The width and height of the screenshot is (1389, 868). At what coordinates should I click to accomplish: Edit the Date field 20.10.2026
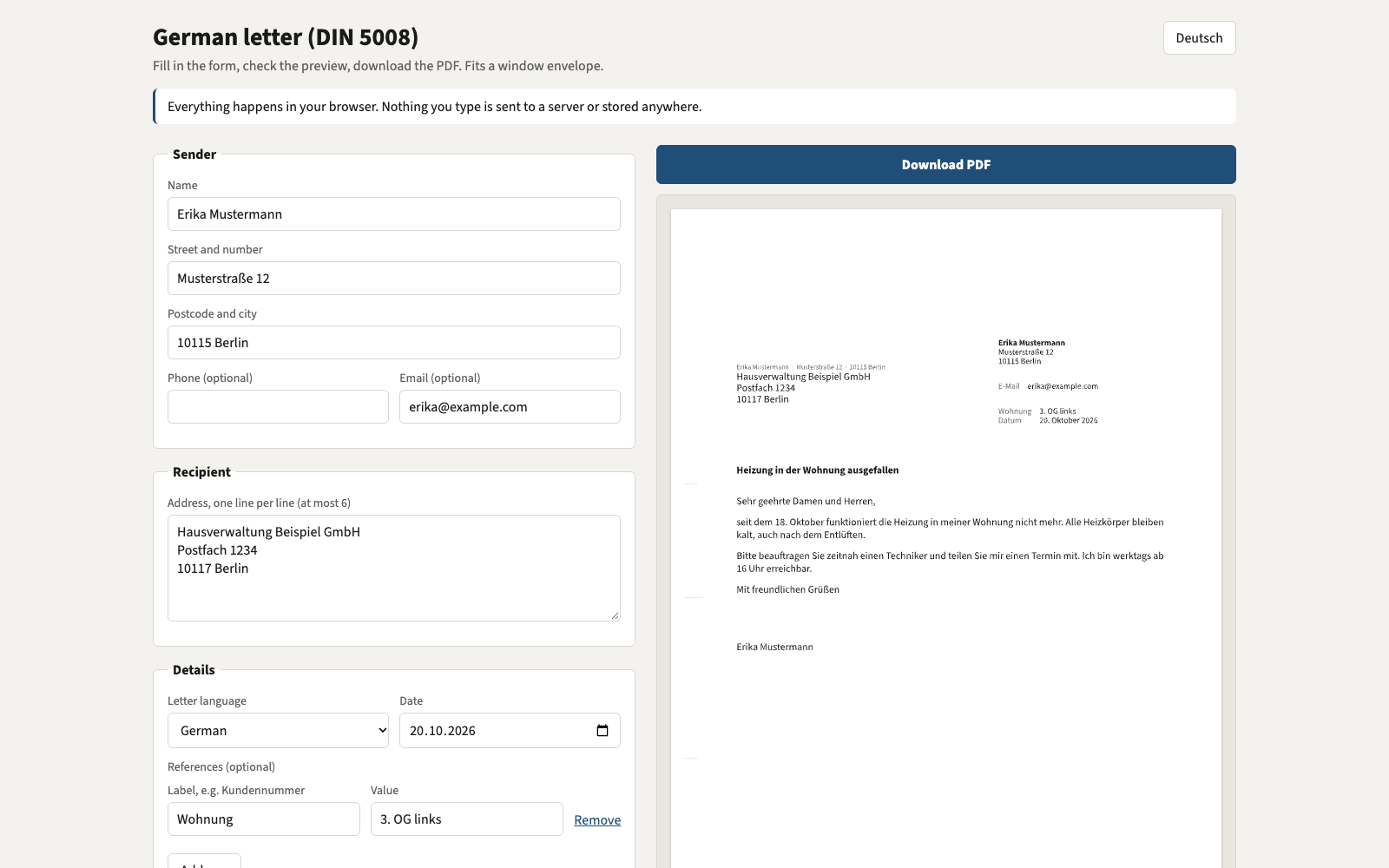[x=510, y=731]
